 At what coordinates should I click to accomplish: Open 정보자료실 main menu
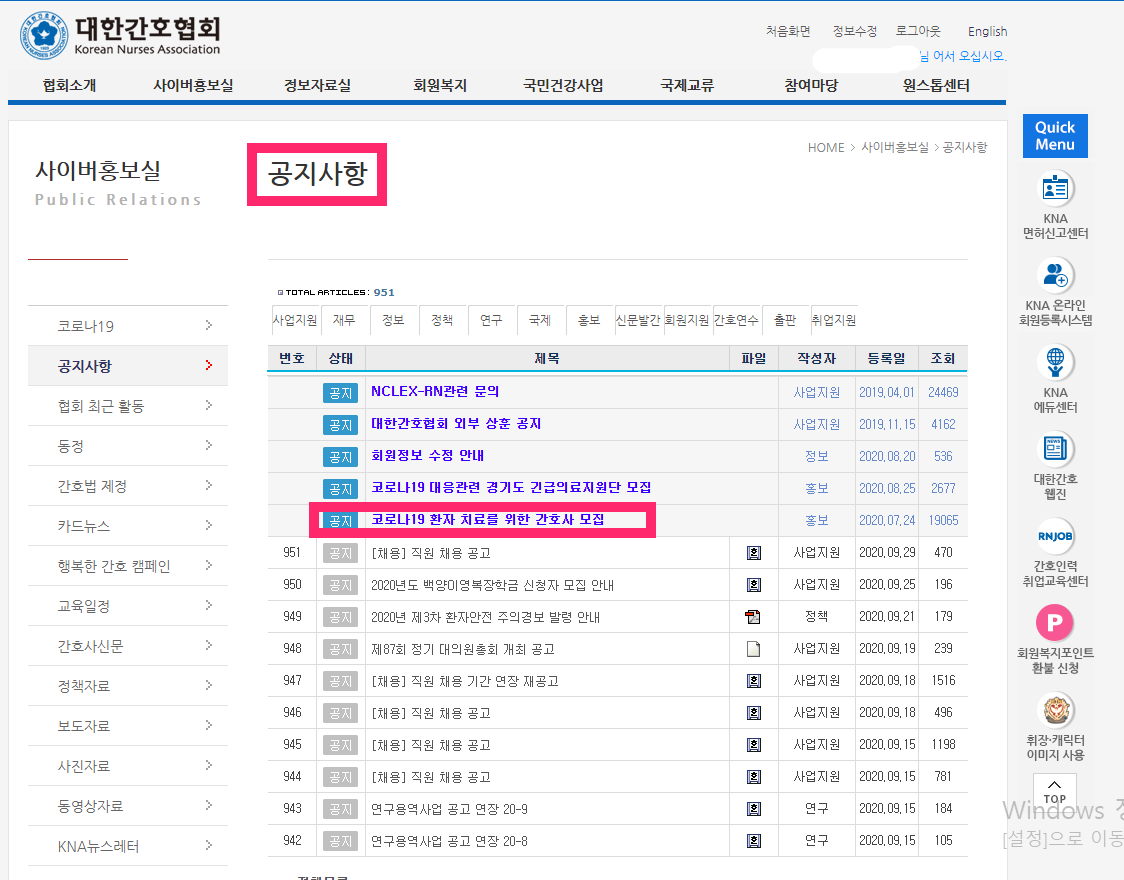[318, 85]
